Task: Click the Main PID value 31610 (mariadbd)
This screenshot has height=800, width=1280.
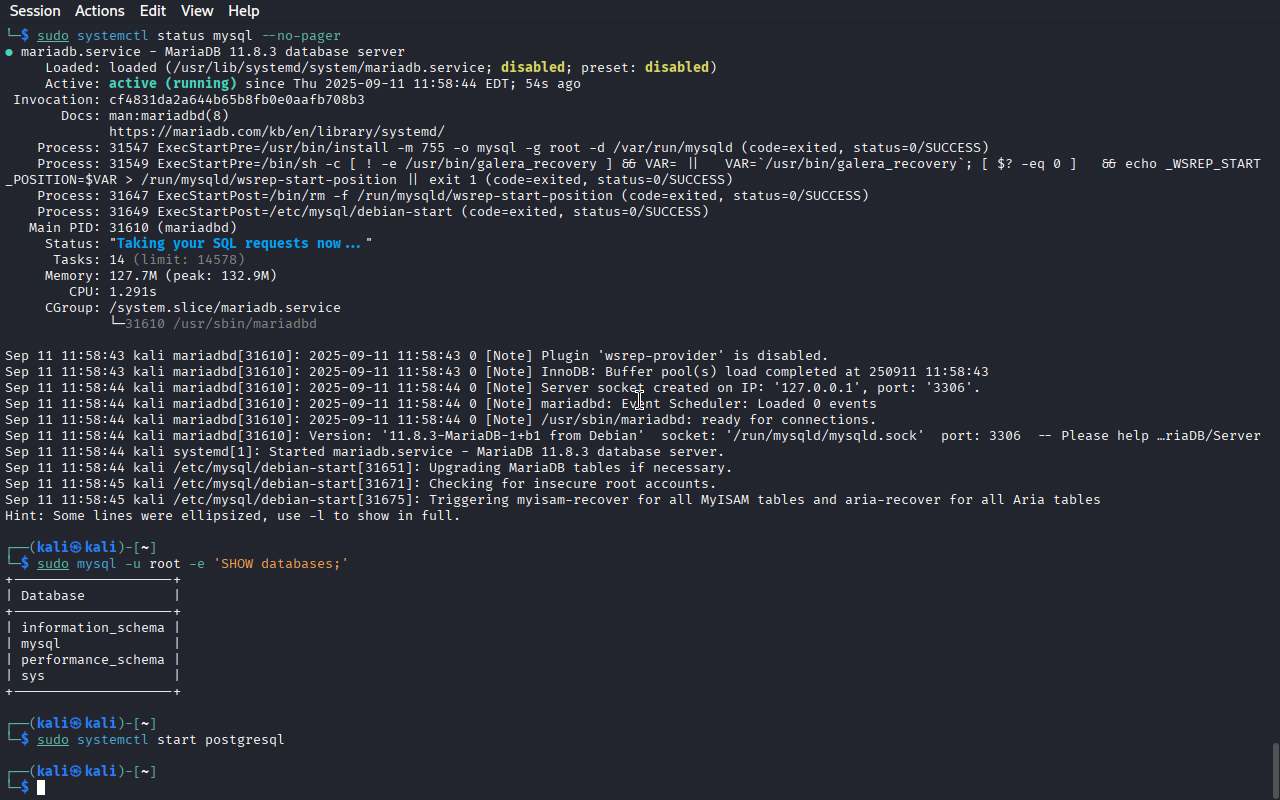Action: point(173,228)
